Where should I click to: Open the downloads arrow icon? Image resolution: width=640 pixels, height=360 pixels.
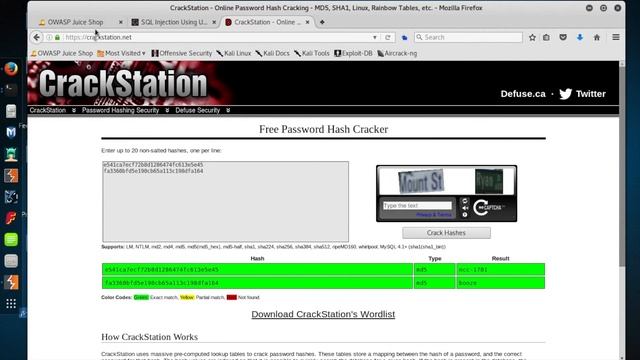[x=580, y=37]
